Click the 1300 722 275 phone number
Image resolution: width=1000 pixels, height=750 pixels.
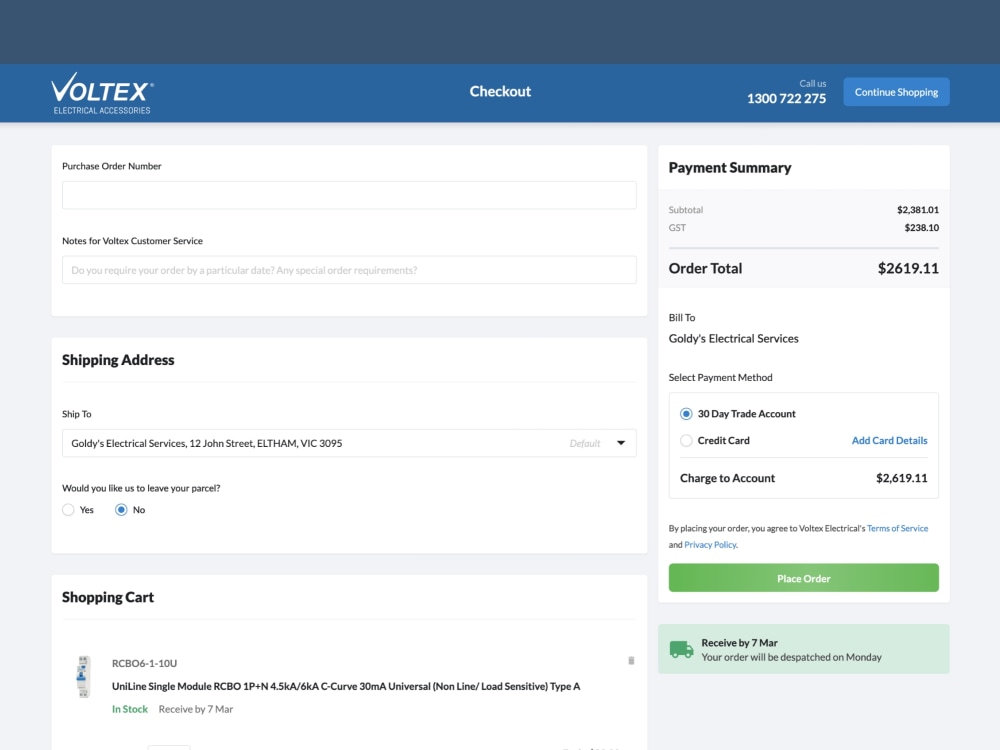tap(786, 99)
